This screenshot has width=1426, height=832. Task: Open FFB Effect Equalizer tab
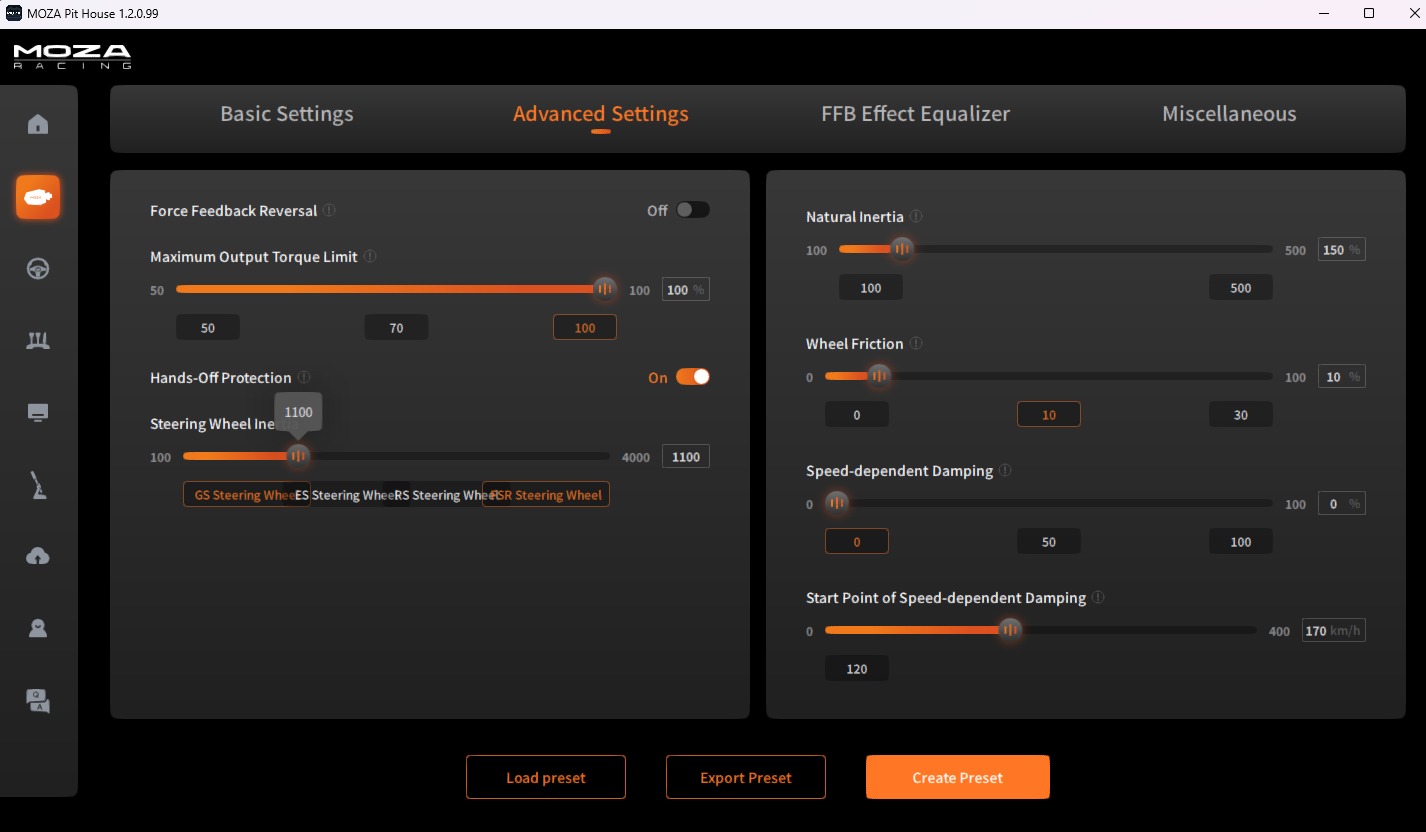[x=915, y=114]
